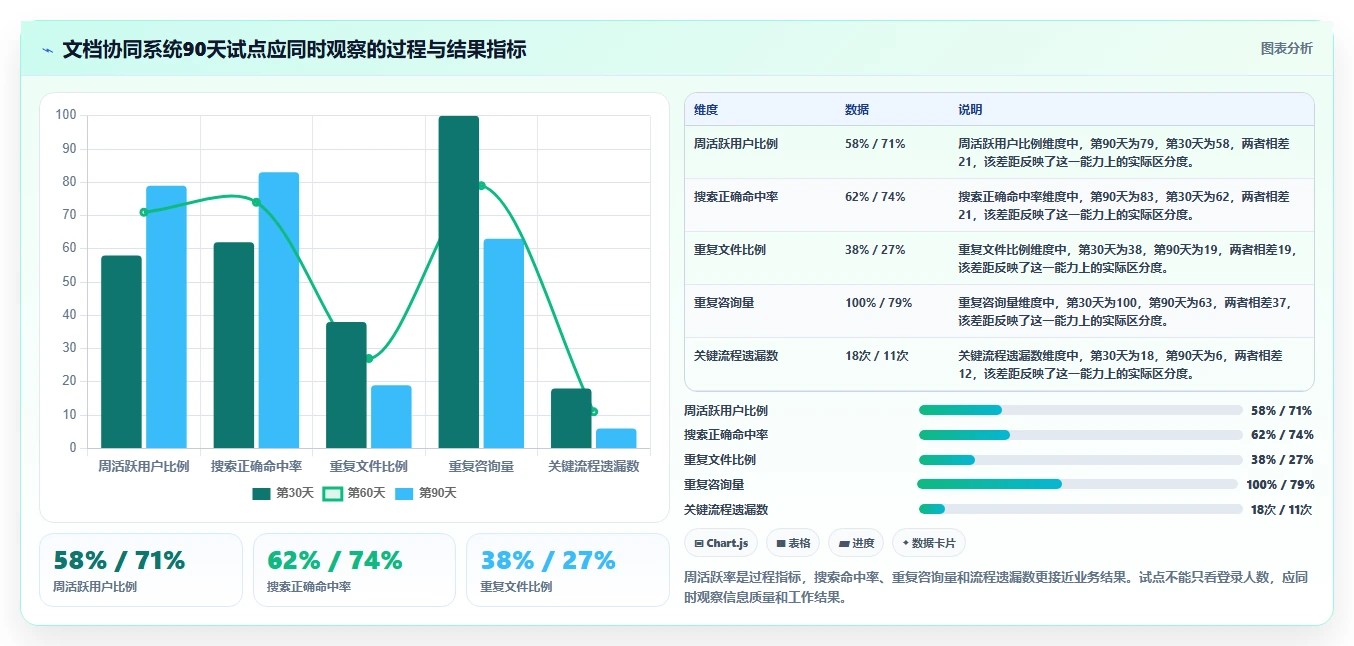Toggle the 第60天 legend item
Viewport: 1354px width, 646px height.
point(354,493)
